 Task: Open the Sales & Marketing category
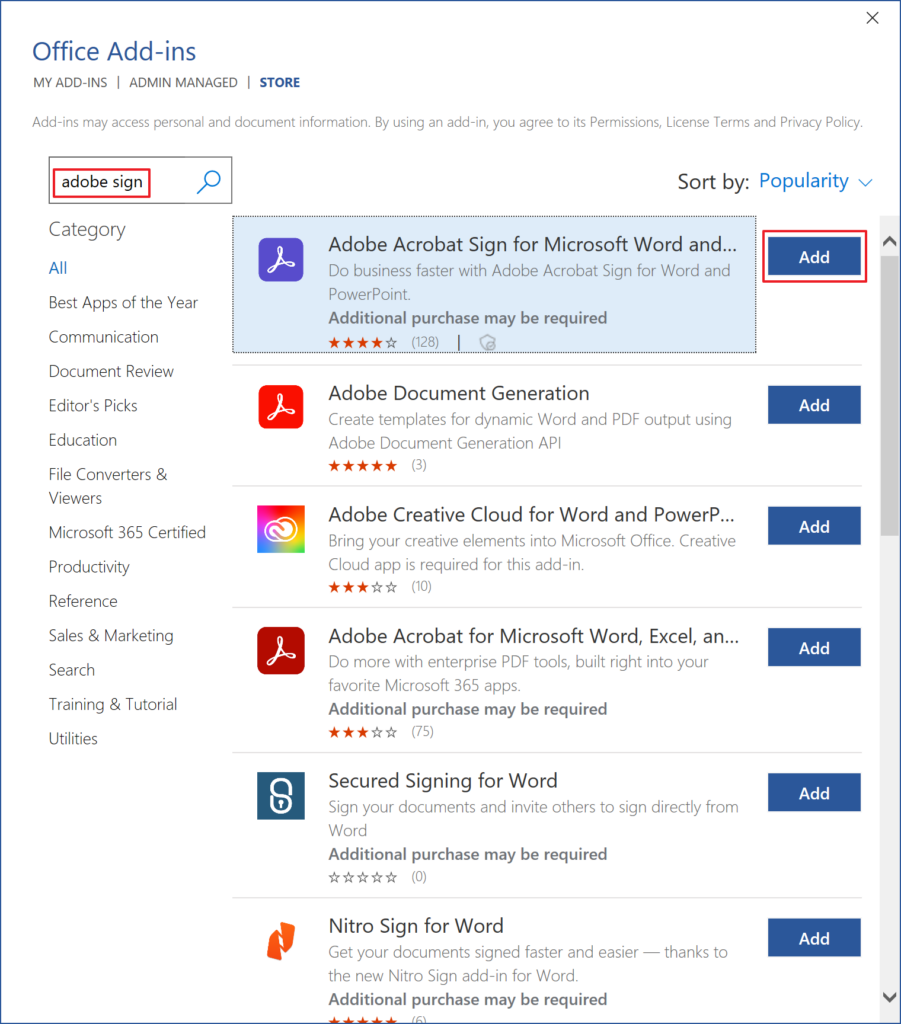point(112,635)
